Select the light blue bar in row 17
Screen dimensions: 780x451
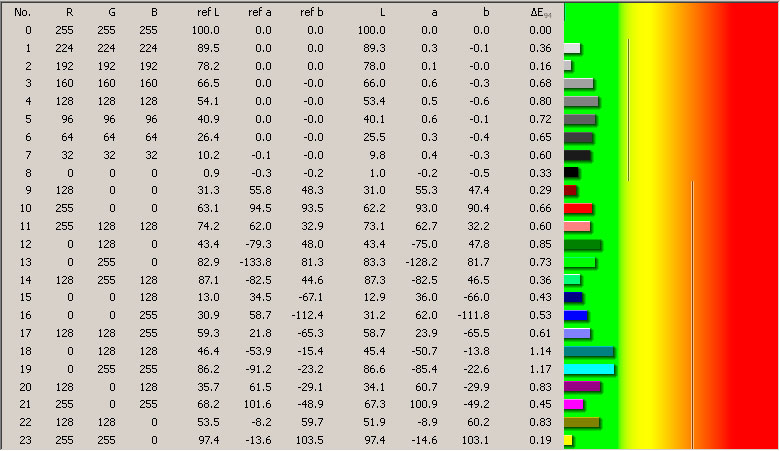(x=577, y=333)
